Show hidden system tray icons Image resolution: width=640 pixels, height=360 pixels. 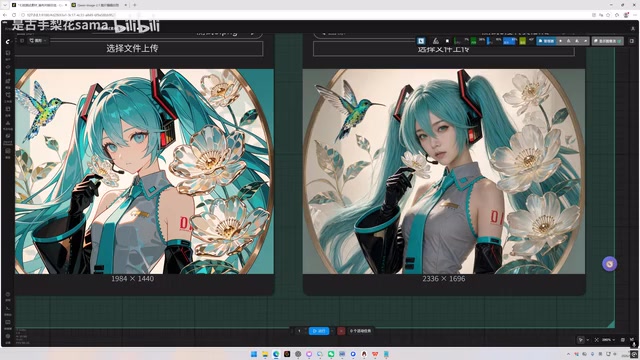(568, 354)
